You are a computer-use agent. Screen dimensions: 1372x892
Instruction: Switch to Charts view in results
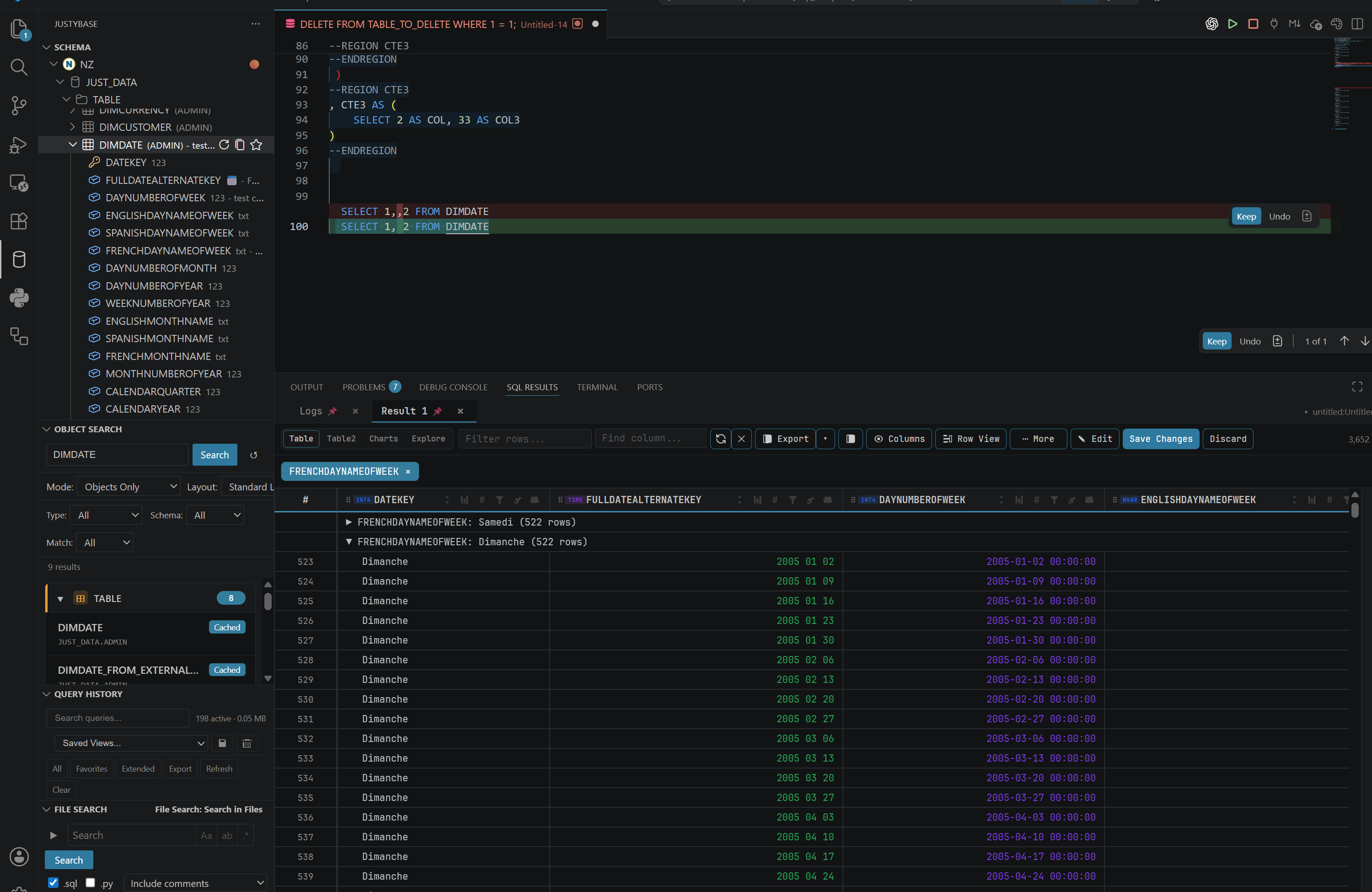383,439
